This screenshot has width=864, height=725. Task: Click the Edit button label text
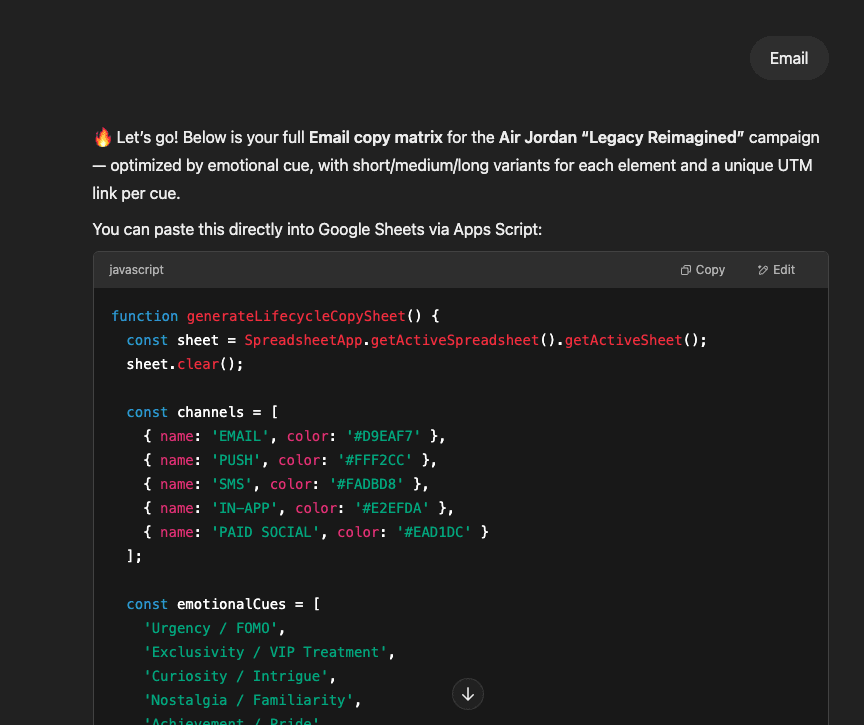pos(783,269)
